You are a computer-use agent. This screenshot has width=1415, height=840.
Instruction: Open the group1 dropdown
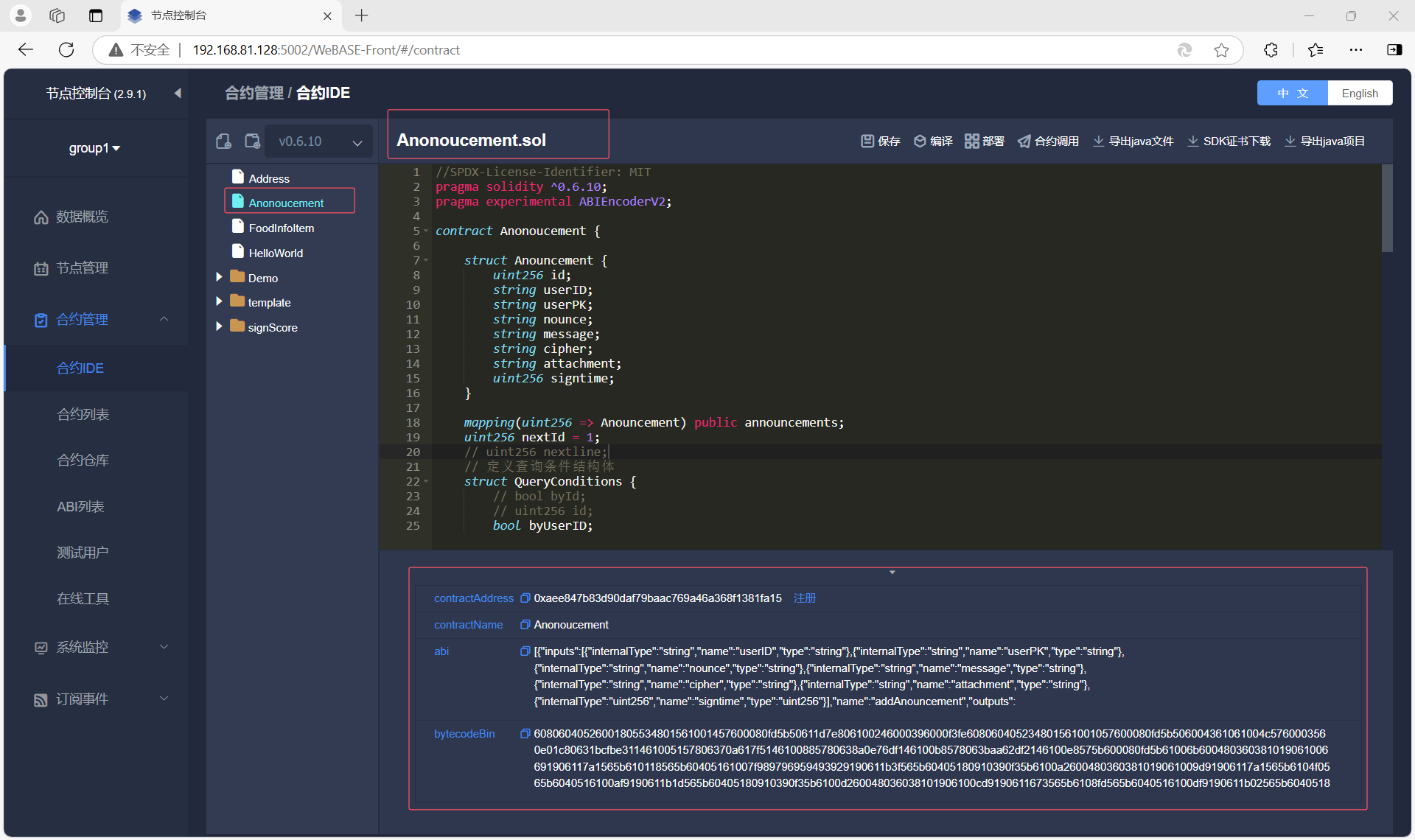(x=94, y=148)
